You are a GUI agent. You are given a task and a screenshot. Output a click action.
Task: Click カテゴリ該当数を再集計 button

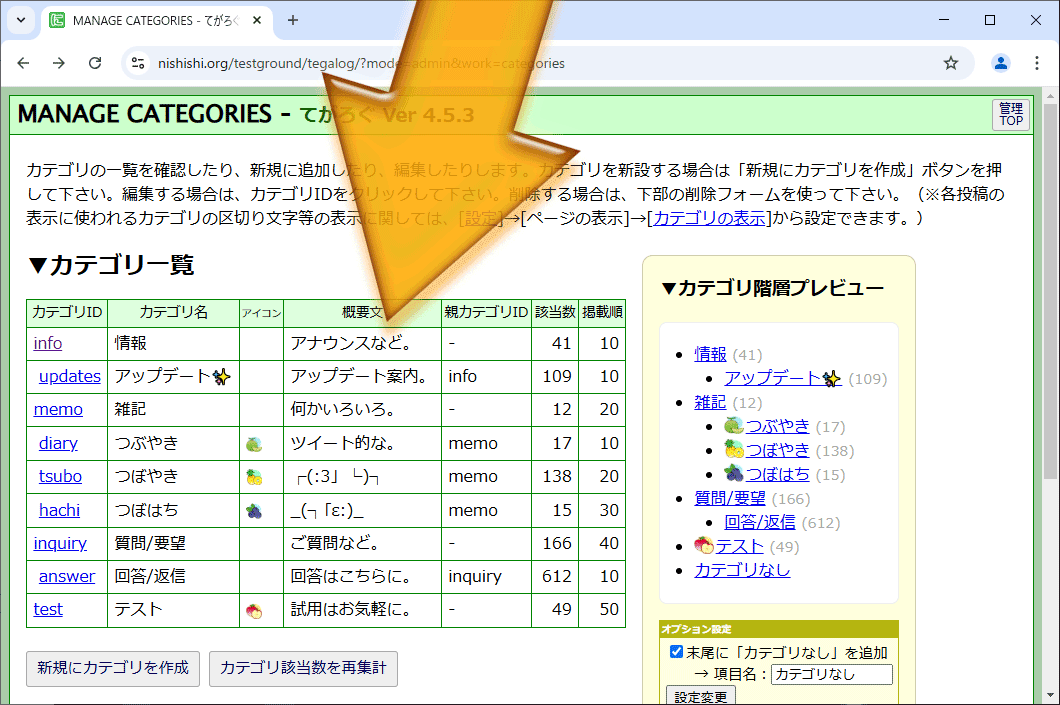[304, 668]
